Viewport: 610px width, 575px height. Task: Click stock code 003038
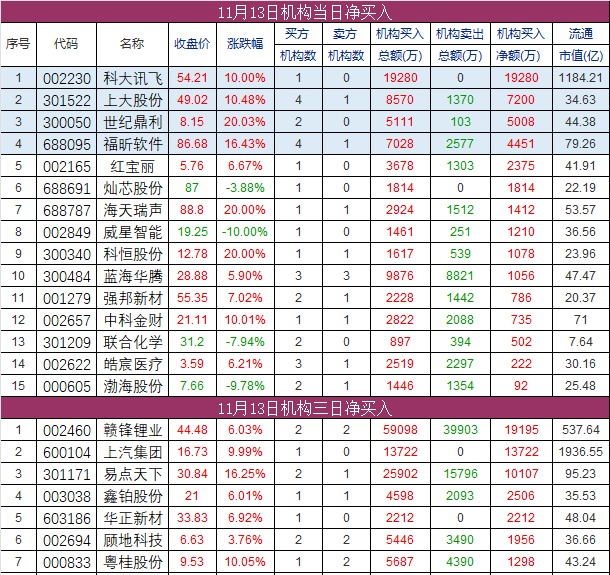(67, 497)
